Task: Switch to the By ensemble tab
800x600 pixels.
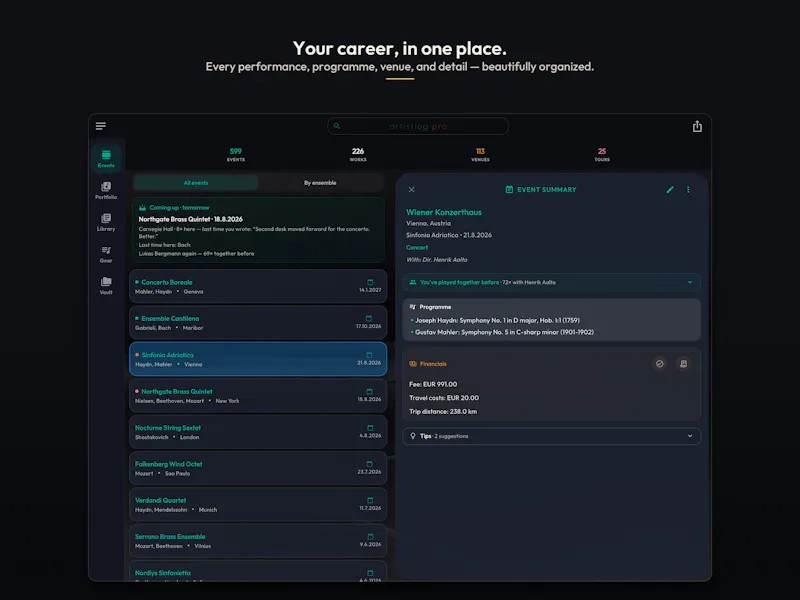Action: click(x=320, y=183)
